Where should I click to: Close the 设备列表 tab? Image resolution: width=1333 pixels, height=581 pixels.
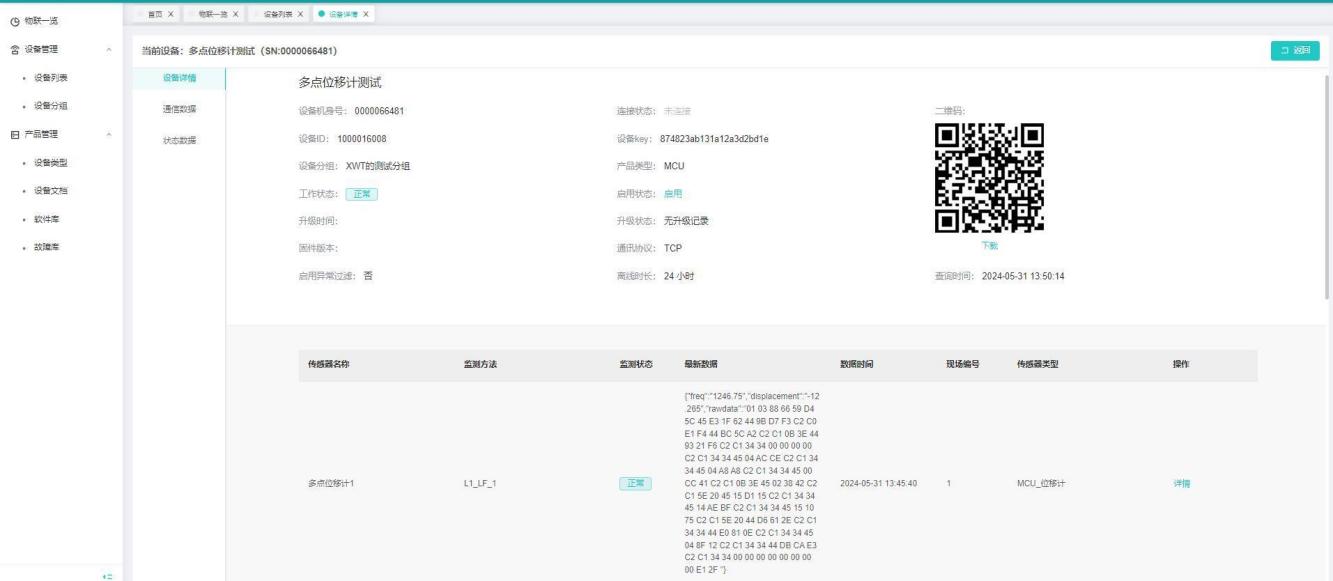(x=300, y=13)
